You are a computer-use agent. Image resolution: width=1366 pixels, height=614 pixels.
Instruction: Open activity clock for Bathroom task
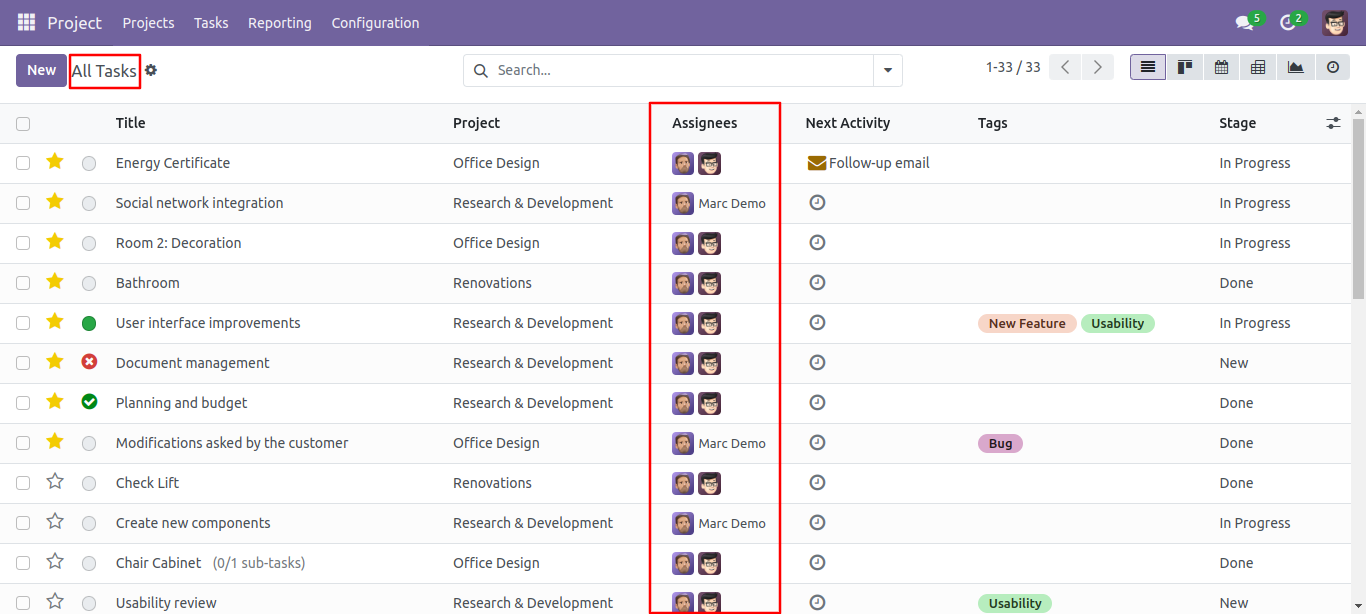817,282
